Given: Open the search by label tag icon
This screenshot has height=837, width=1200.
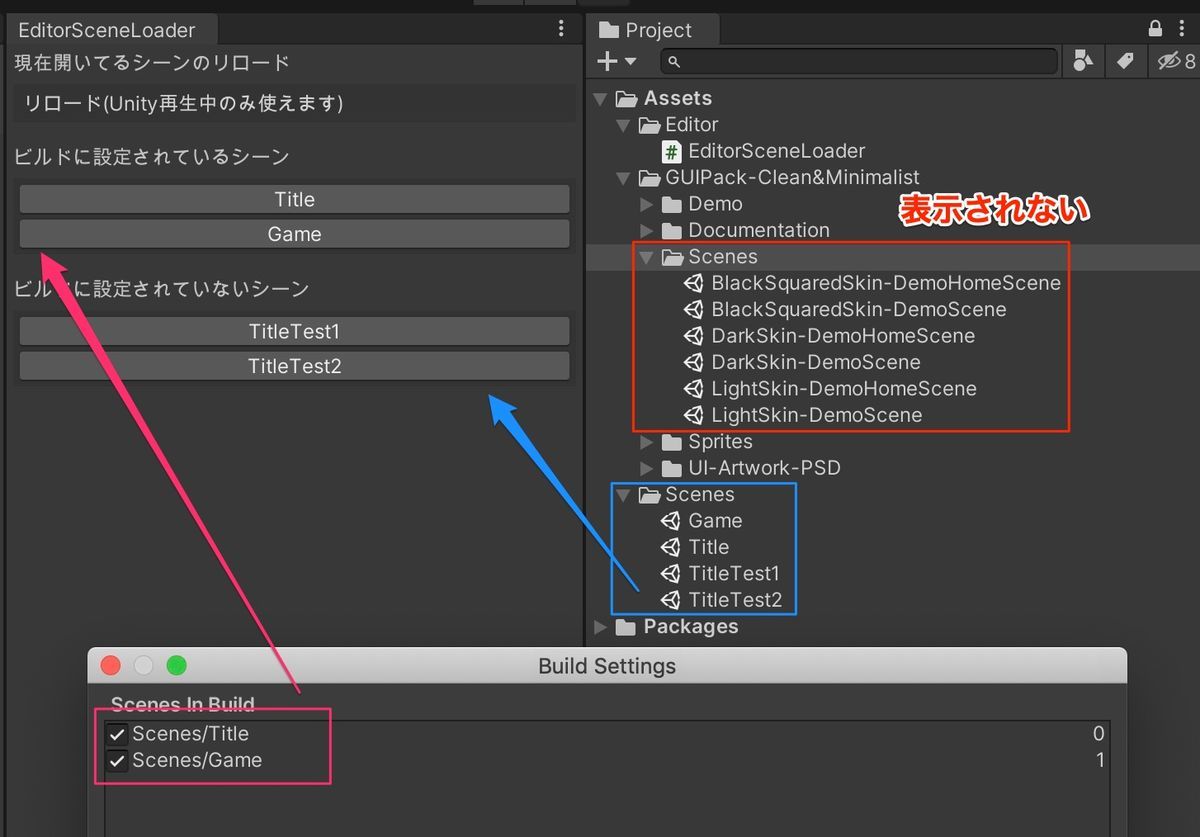Looking at the screenshot, I should click(x=1125, y=61).
